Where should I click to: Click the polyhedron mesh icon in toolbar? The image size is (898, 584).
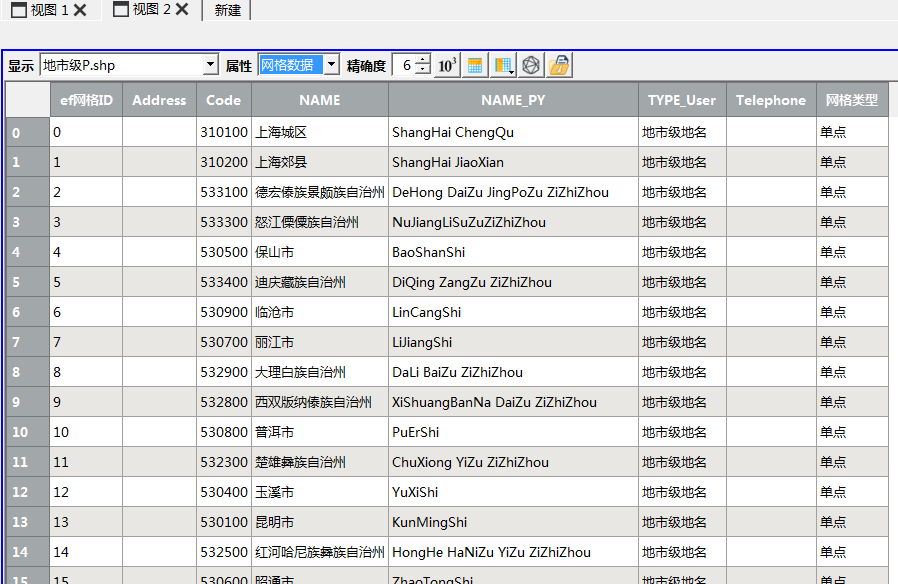click(x=531, y=66)
